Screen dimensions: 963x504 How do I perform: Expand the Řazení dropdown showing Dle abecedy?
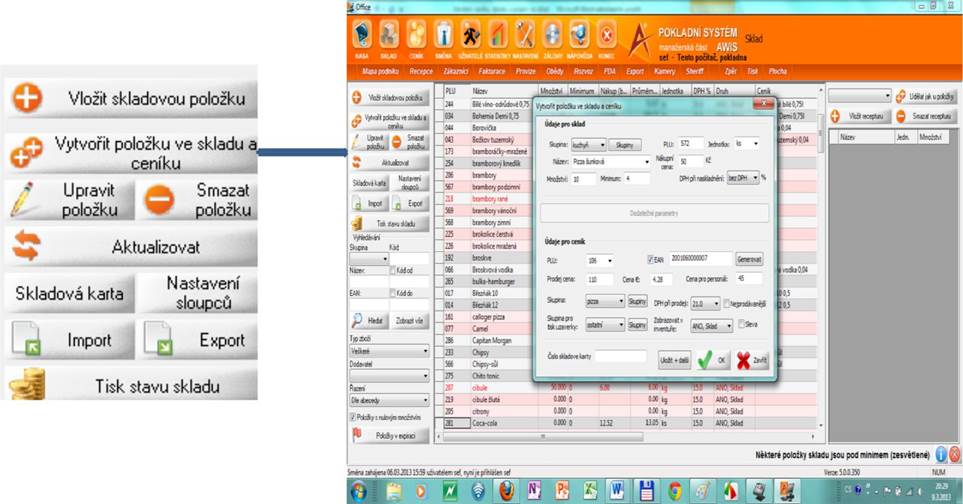click(426, 400)
